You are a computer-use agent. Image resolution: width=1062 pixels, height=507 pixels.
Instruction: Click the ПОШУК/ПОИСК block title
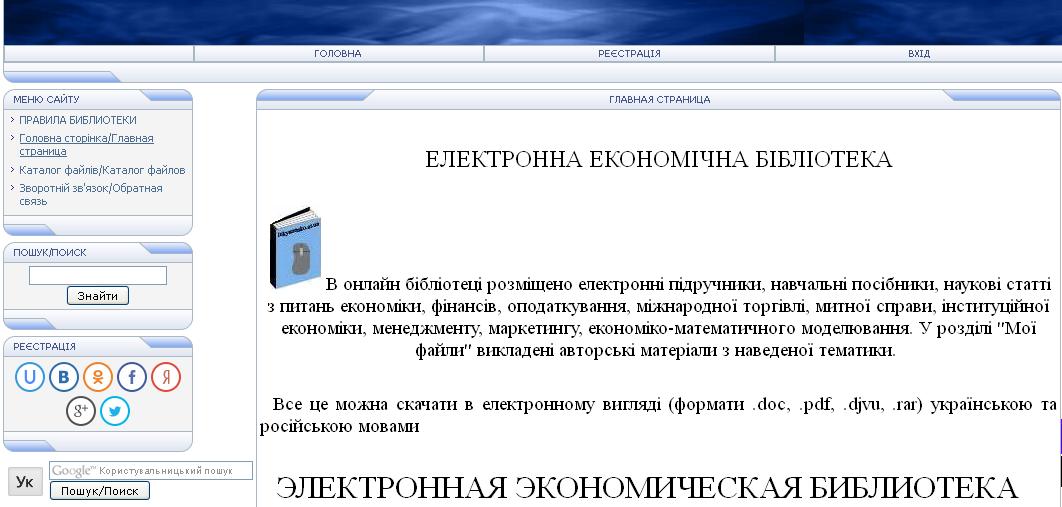pyautogui.click(x=50, y=252)
